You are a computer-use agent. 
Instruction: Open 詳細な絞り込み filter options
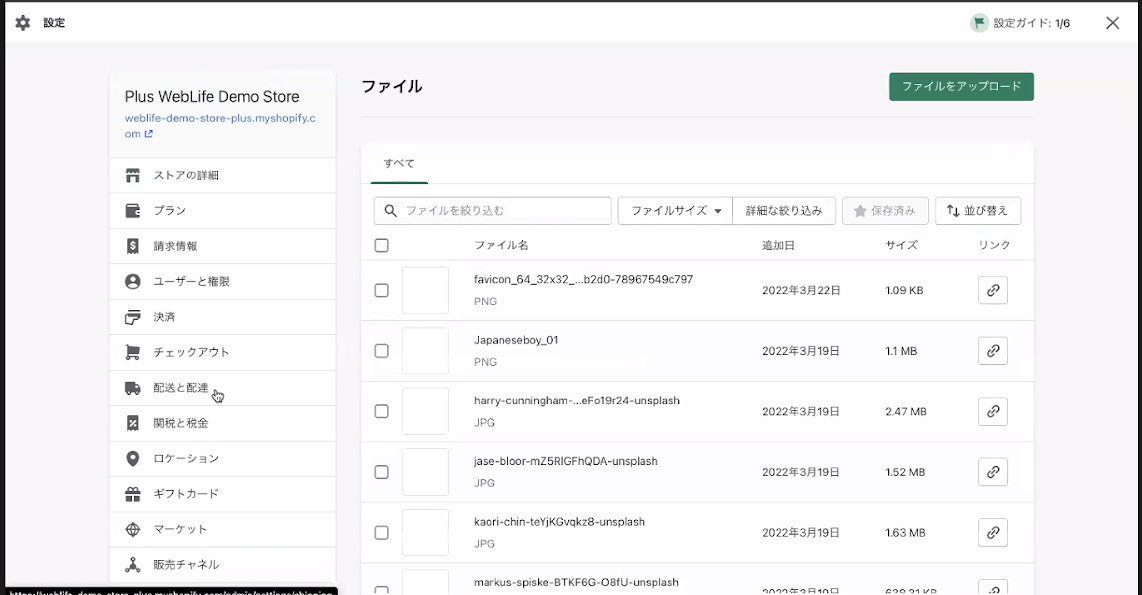coord(784,210)
